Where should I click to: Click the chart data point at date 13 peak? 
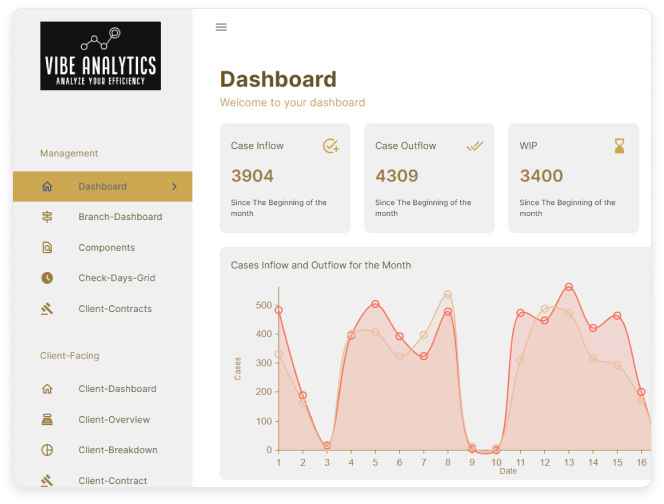(569, 287)
